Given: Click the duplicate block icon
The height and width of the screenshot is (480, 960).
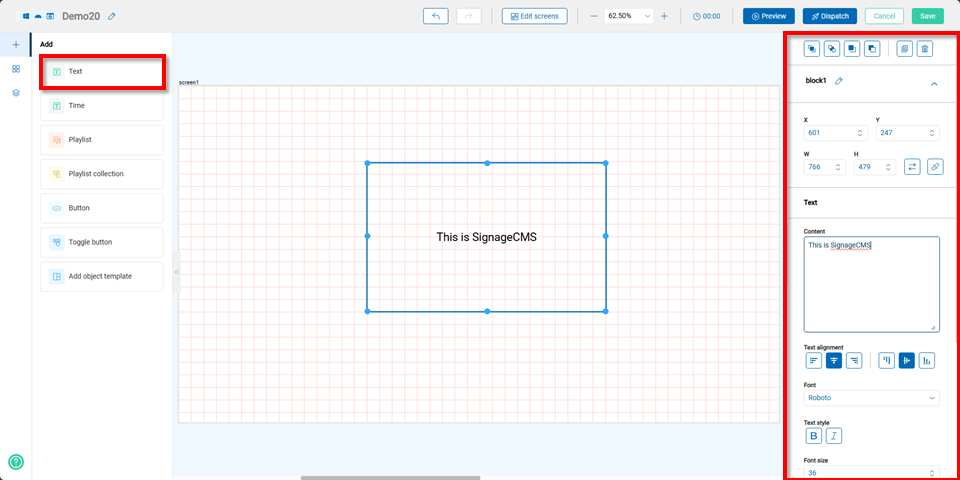Looking at the screenshot, I should click(x=904, y=48).
